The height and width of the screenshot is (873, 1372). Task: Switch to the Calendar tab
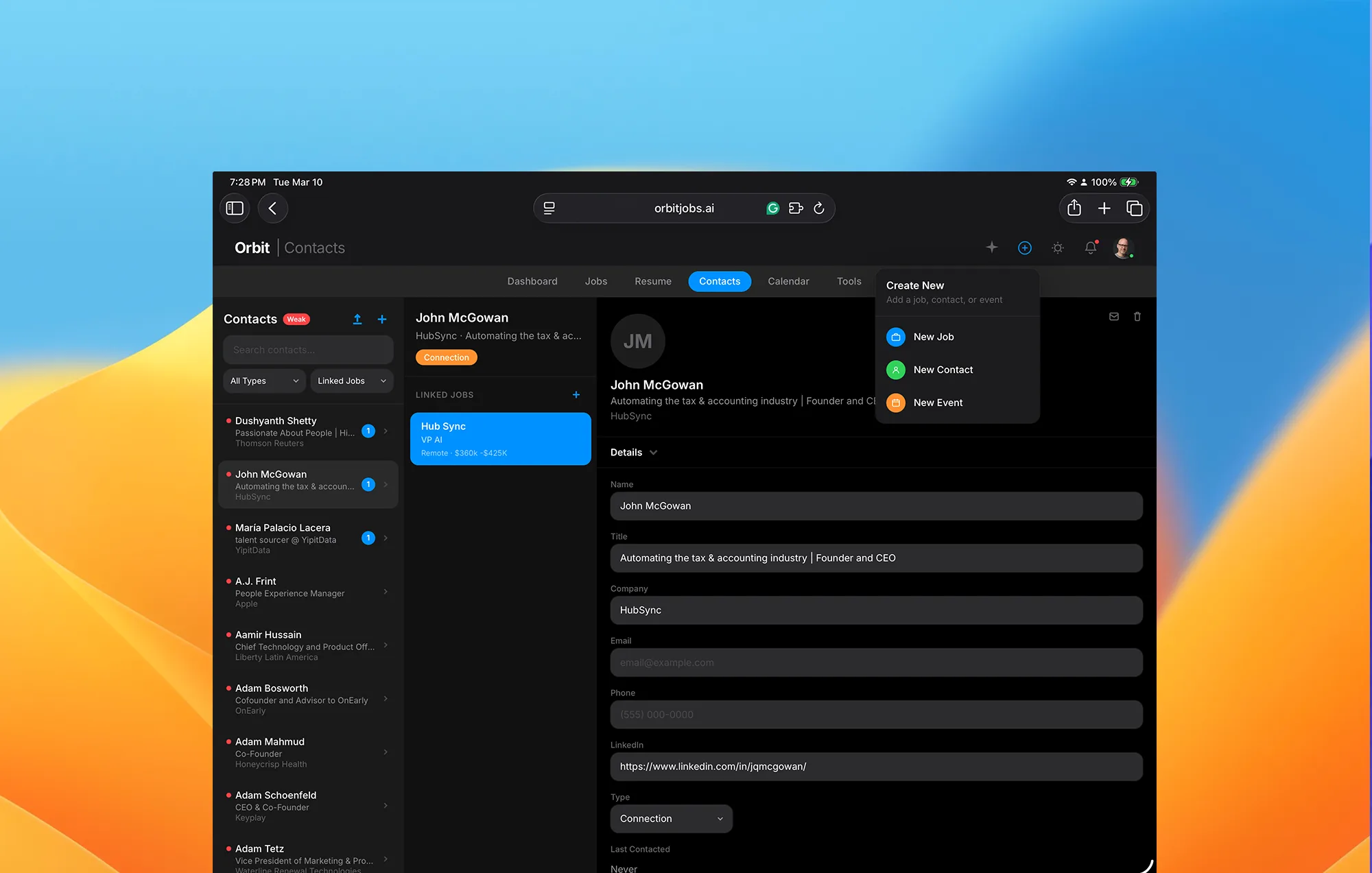pyautogui.click(x=788, y=281)
